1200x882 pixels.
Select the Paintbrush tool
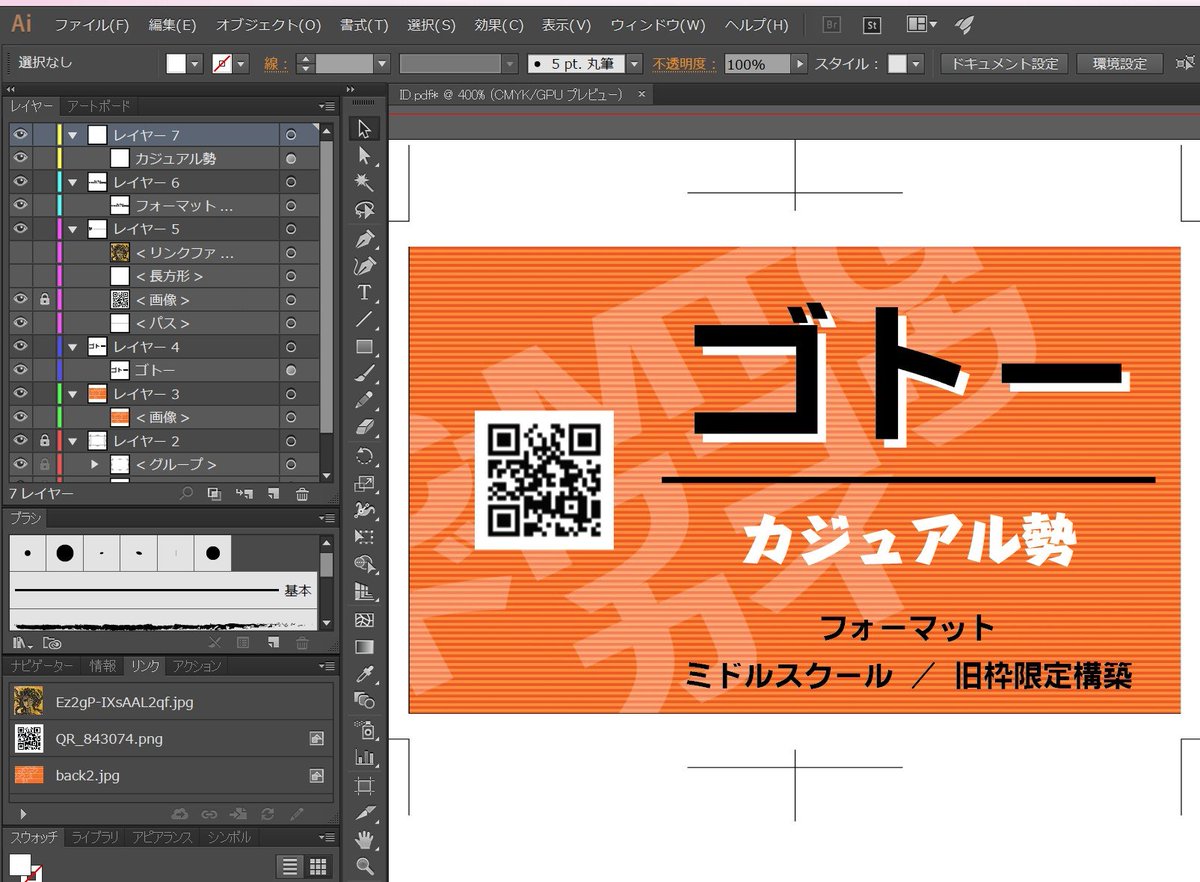364,374
